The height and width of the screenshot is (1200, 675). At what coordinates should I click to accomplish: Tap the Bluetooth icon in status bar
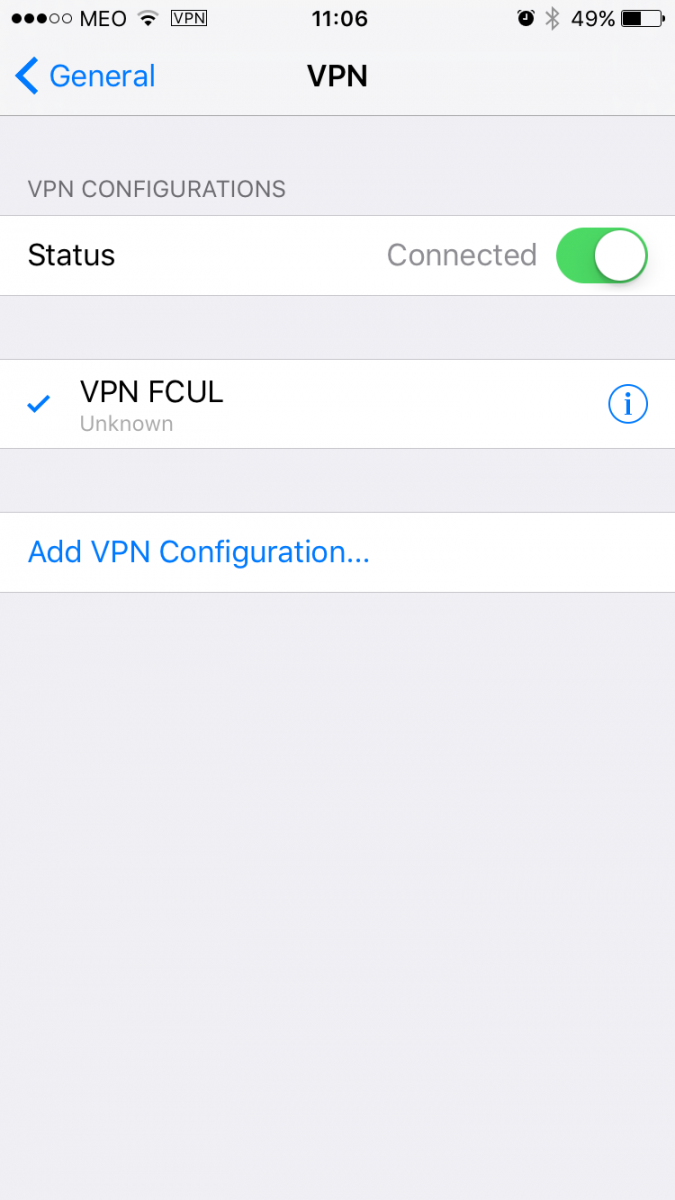[552, 18]
